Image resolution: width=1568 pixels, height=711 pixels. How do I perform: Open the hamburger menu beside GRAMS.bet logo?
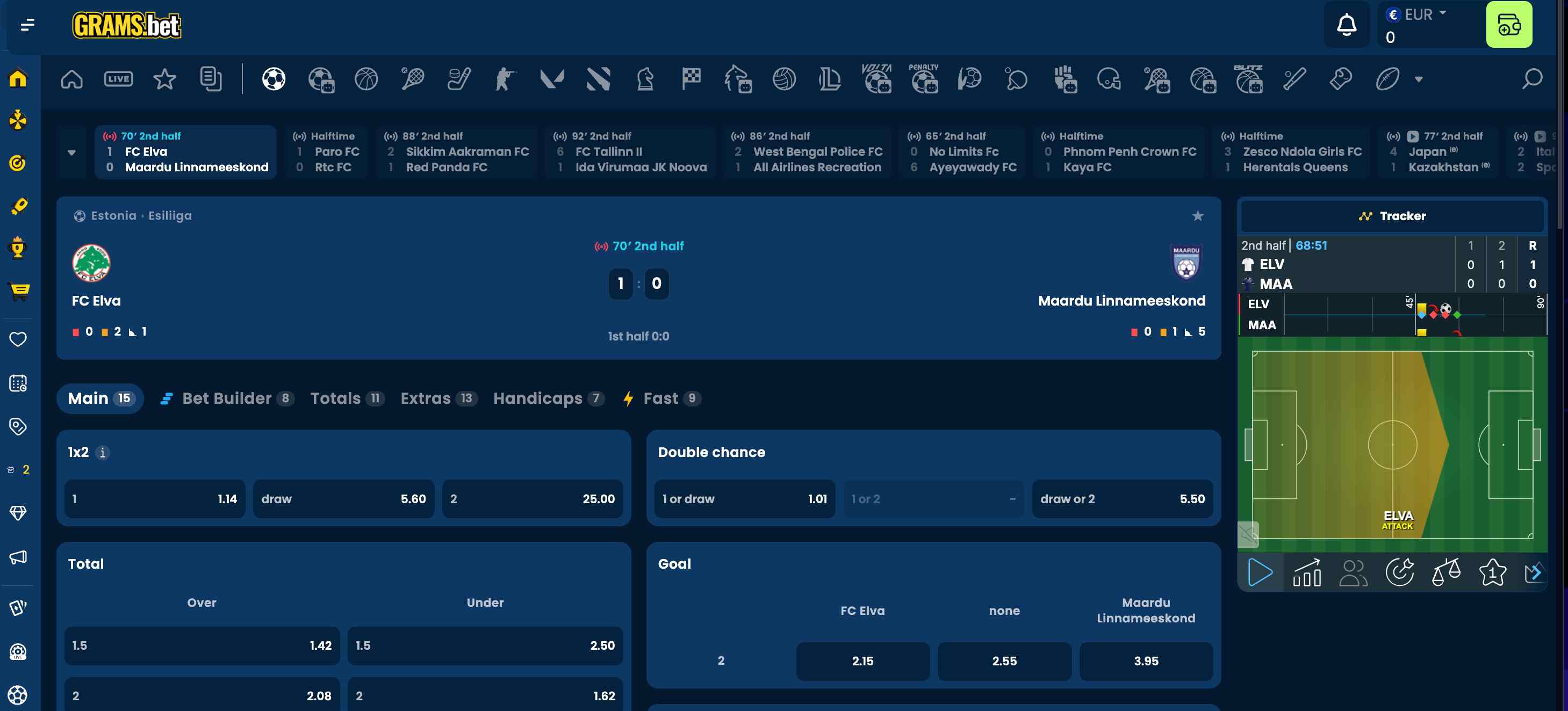[x=27, y=25]
